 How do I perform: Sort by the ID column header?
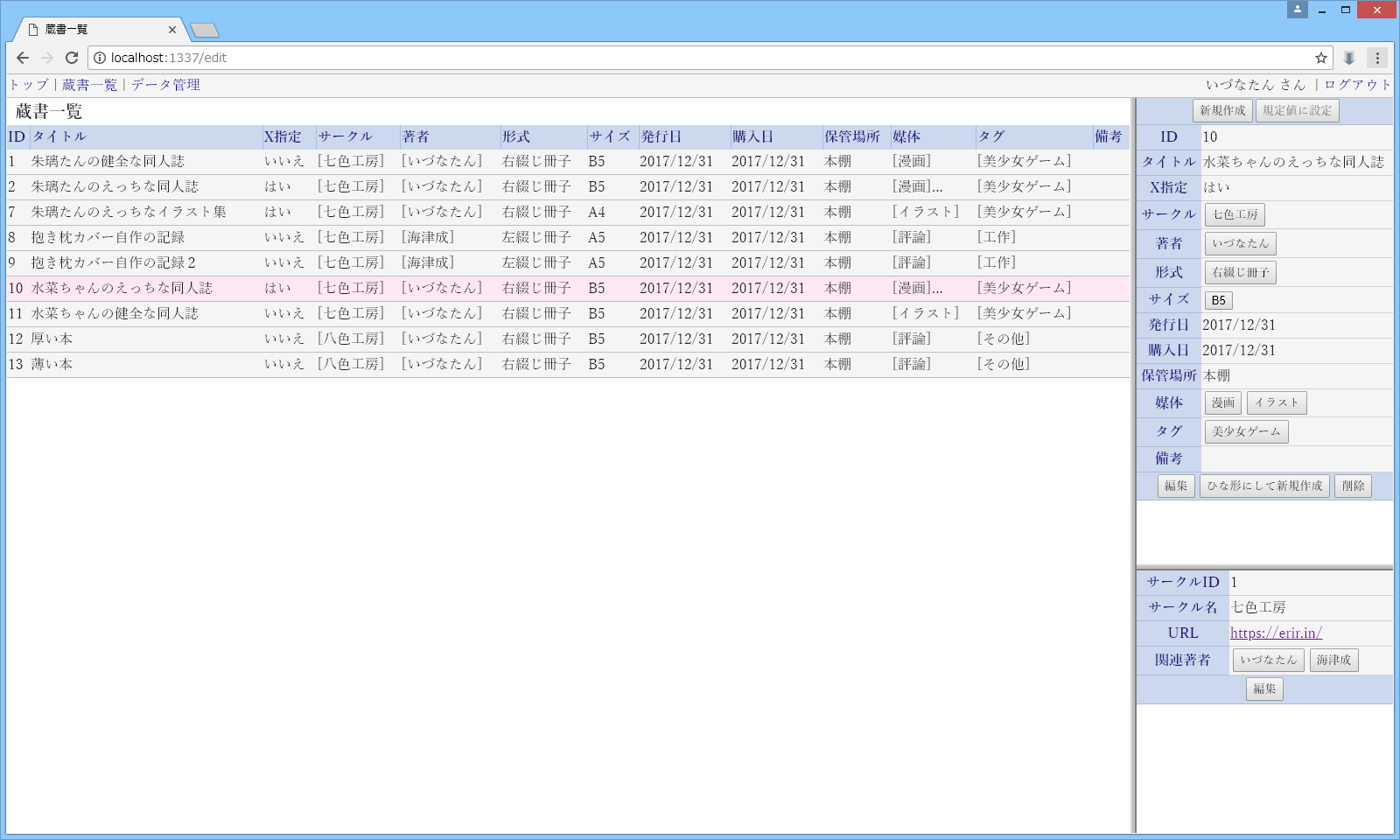click(17, 137)
